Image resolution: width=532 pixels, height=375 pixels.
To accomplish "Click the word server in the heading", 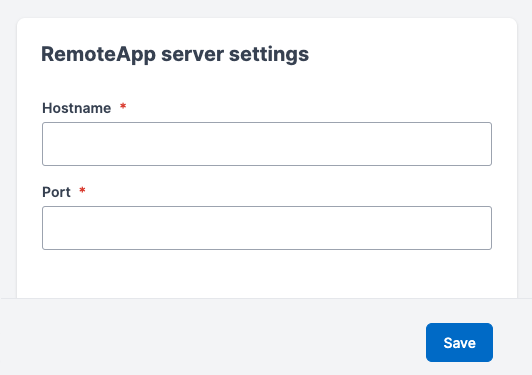I will pyautogui.click(x=192, y=54).
